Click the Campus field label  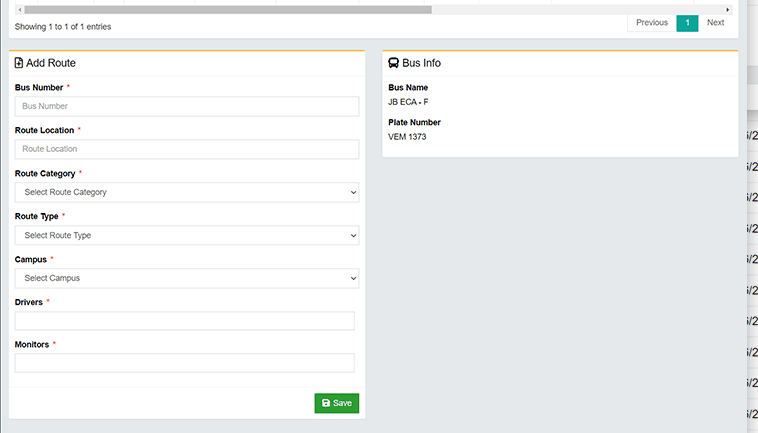[x=31, y=260]
